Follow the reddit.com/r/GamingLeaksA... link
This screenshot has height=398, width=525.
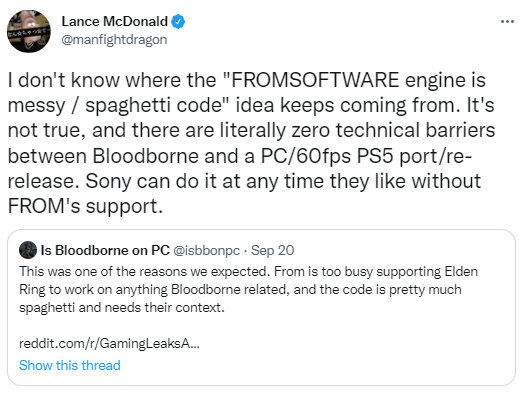109,343
